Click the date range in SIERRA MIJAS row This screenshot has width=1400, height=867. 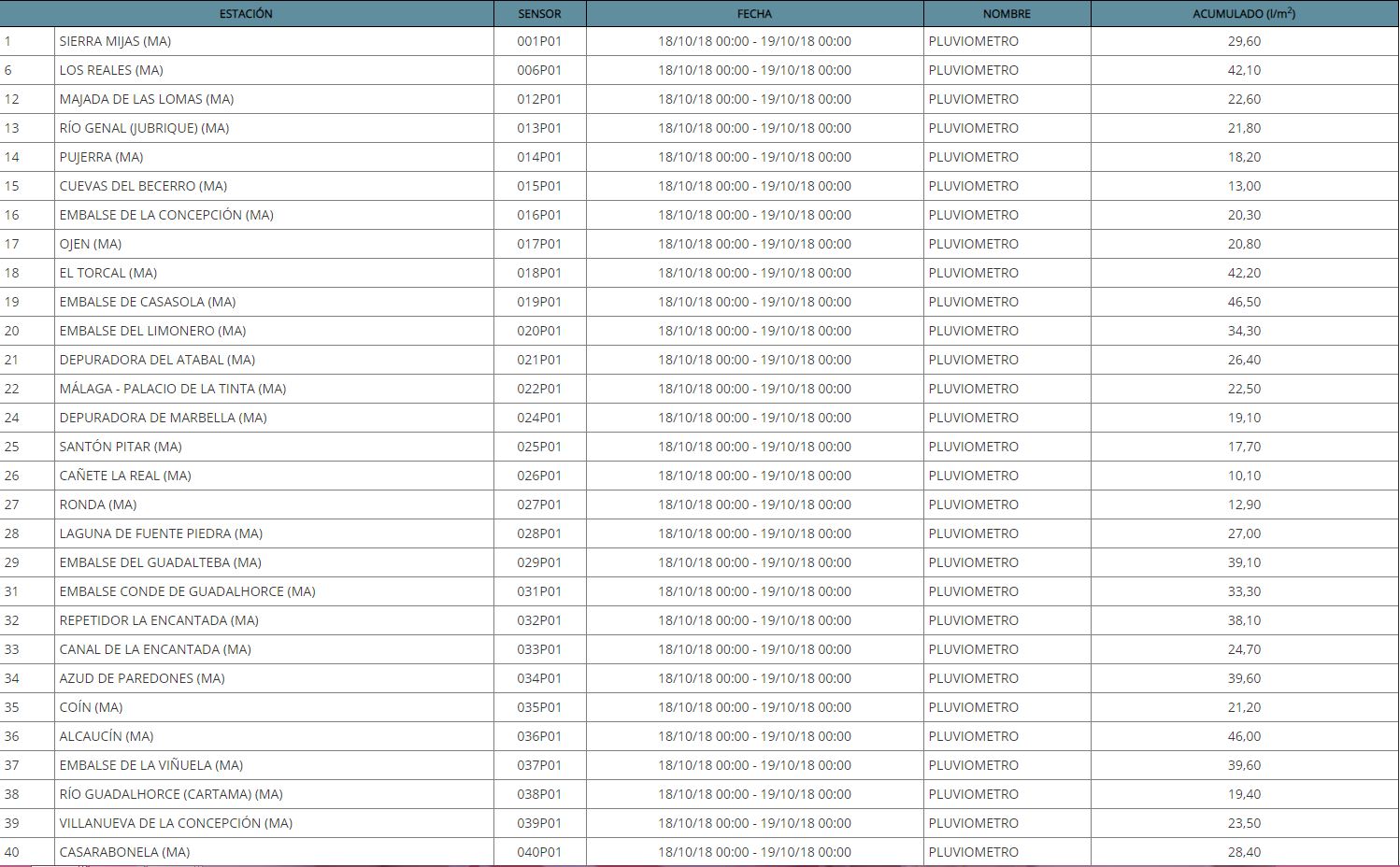pyautogui.click(x=754, y=41)
